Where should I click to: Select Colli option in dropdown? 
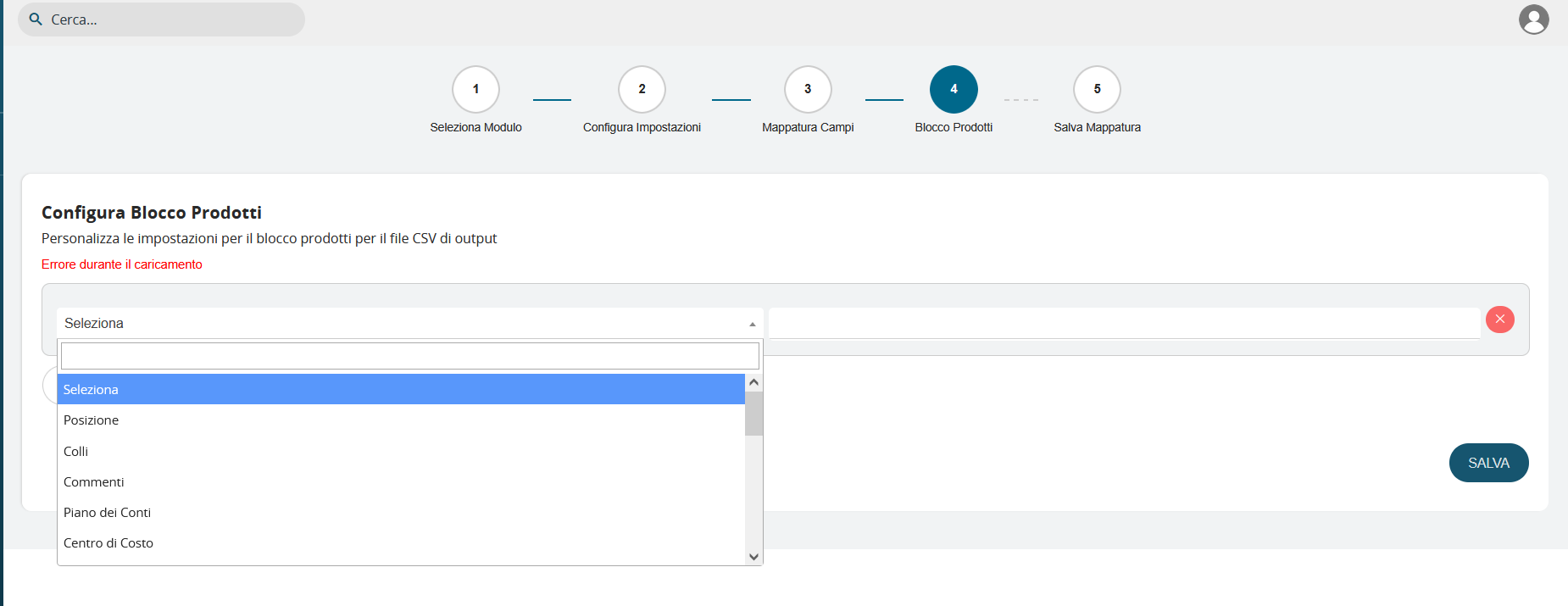point(76,452)
